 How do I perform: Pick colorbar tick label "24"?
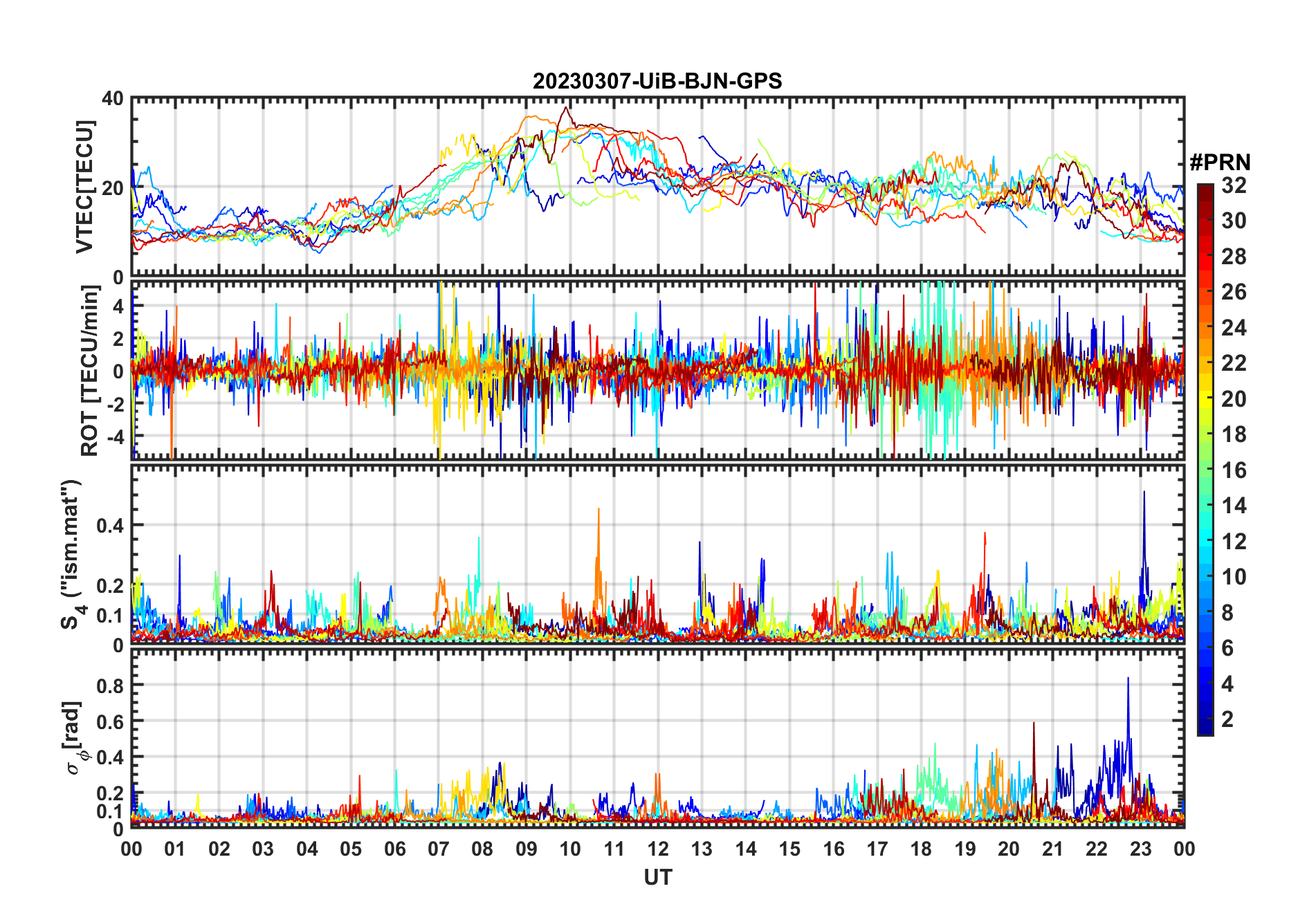point(1234,328)
